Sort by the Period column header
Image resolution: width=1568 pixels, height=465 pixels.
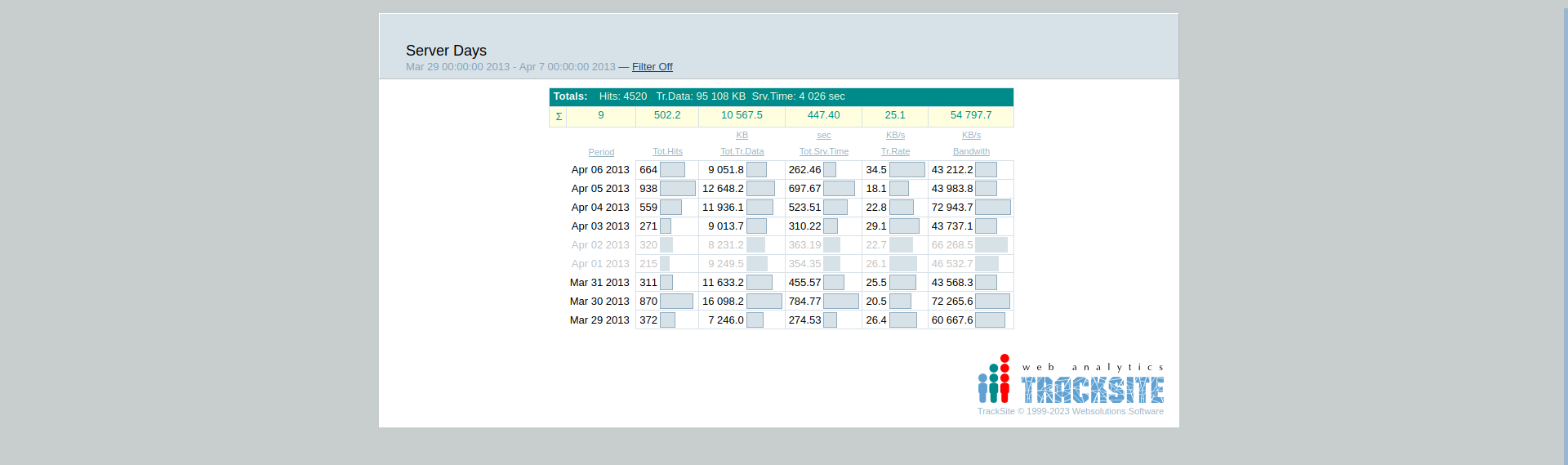coord(601,152)
